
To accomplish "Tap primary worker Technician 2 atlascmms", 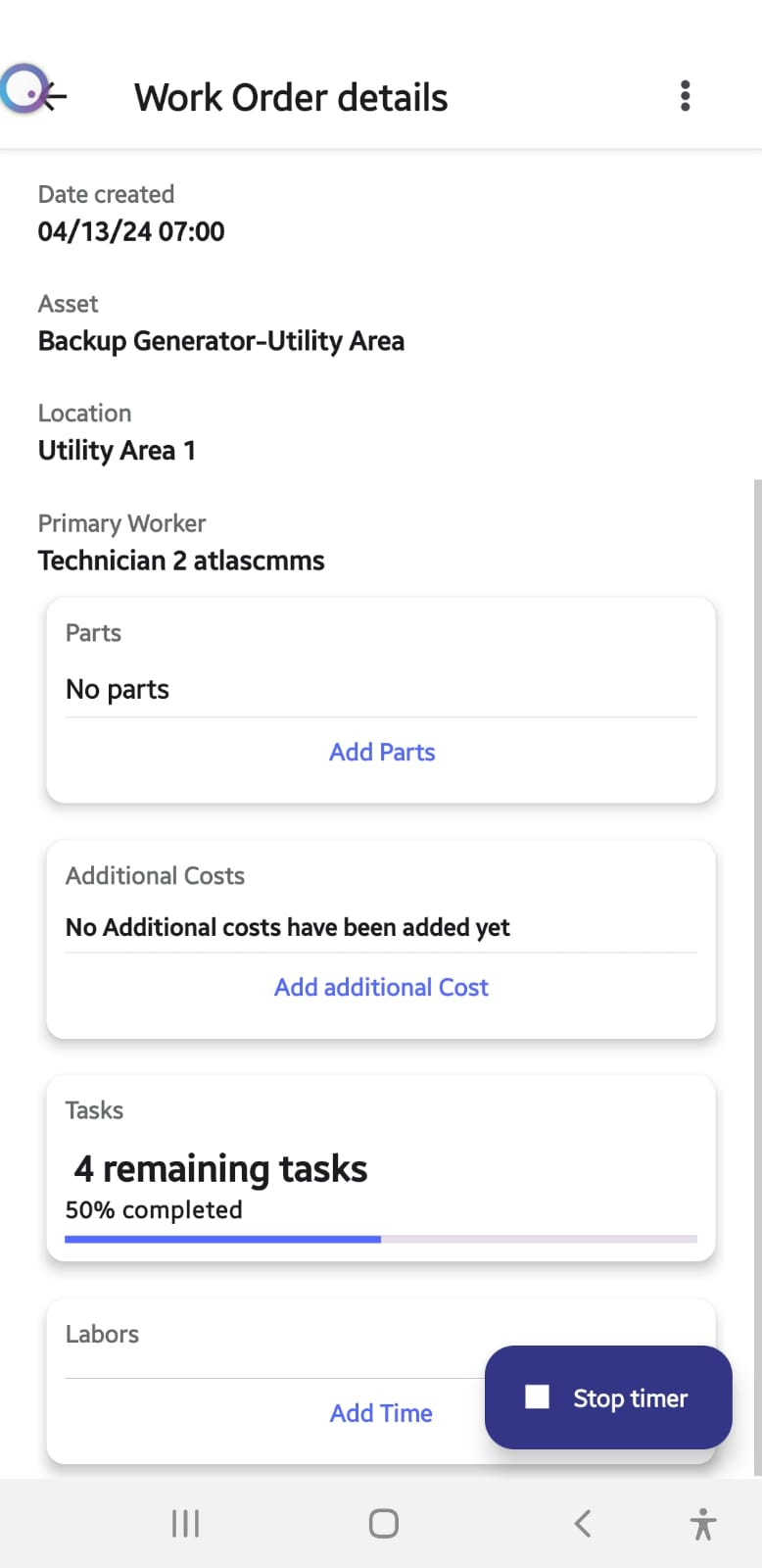I will click(x=181, y=561).
